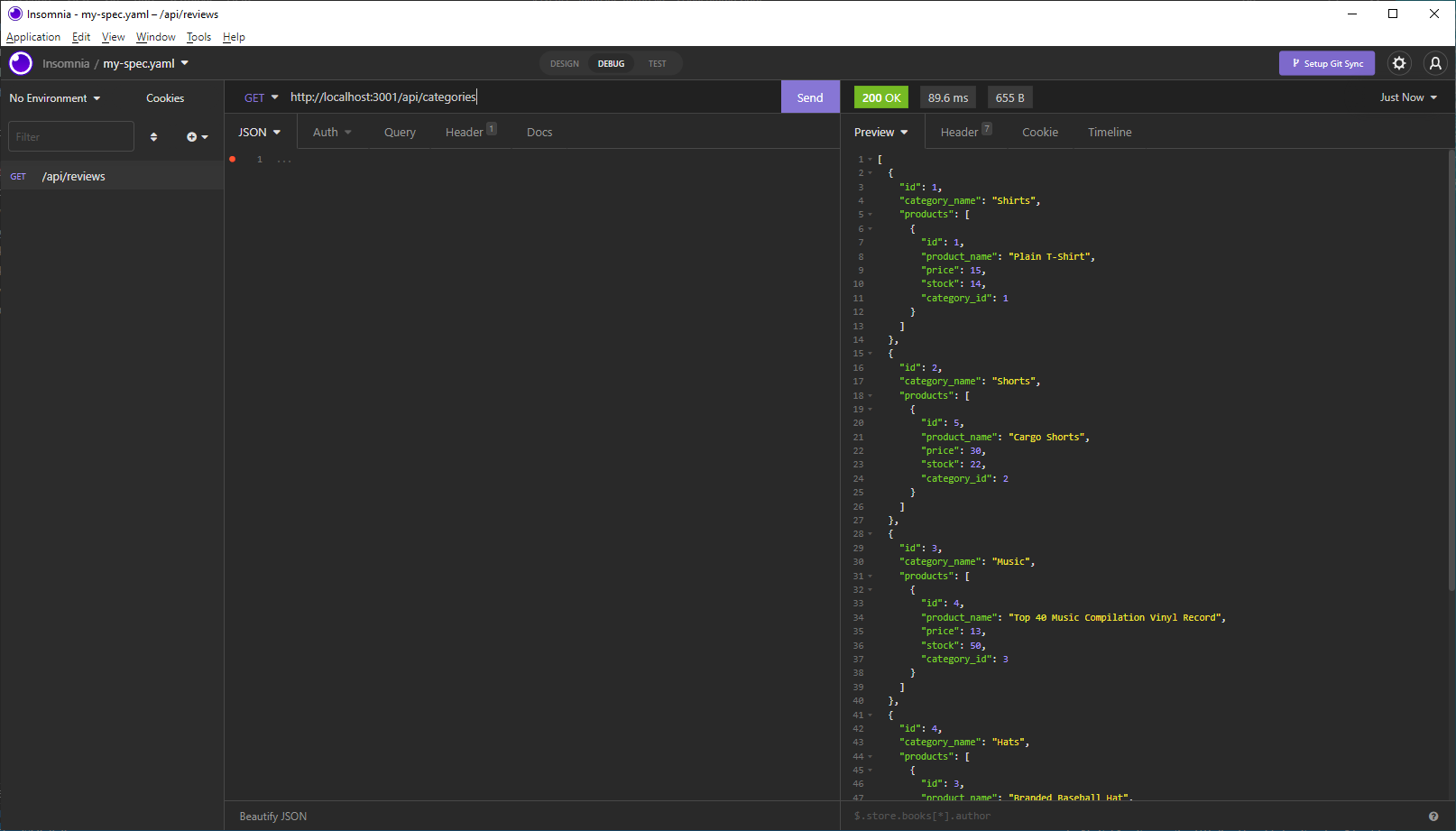Viewport: 1456px width, 831px height.
Task: Open the Window menu
Action: (x=156, y=37)
